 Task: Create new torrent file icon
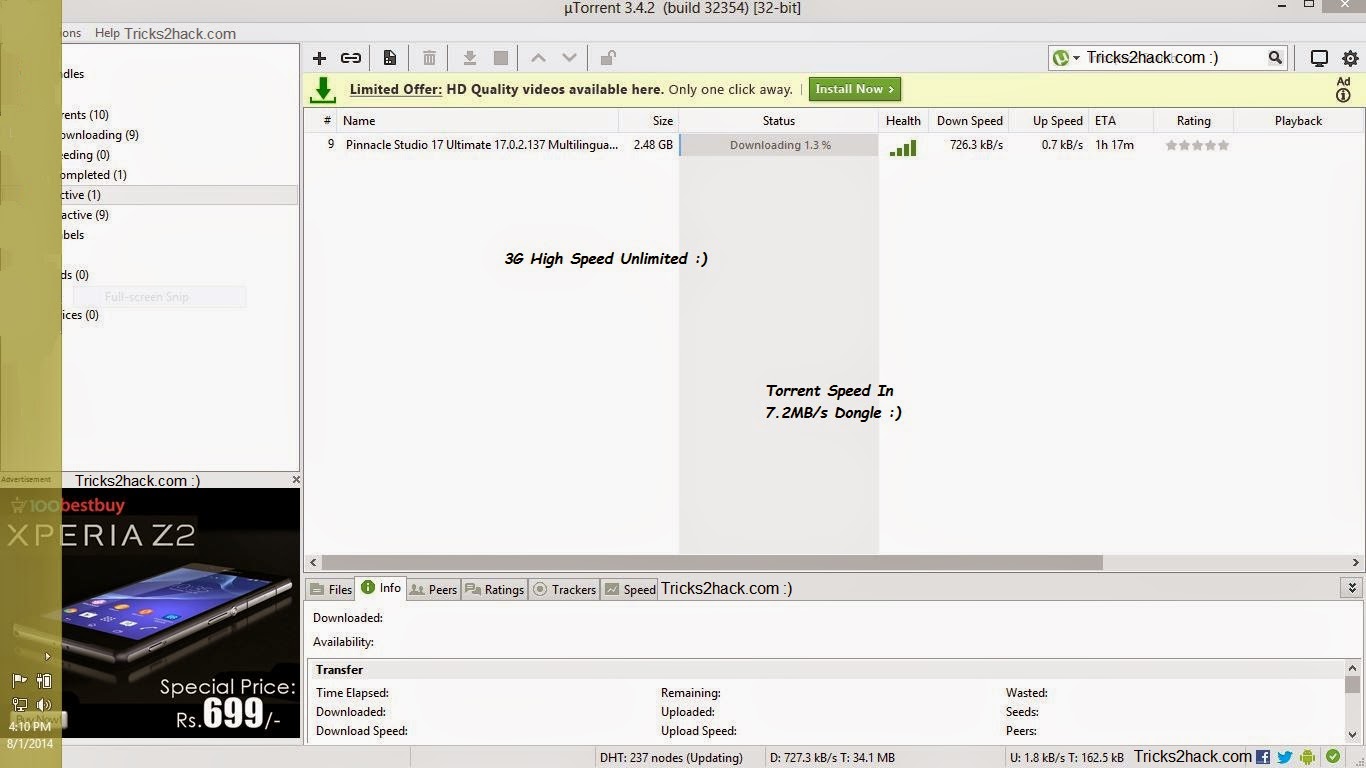pos(390,58)
